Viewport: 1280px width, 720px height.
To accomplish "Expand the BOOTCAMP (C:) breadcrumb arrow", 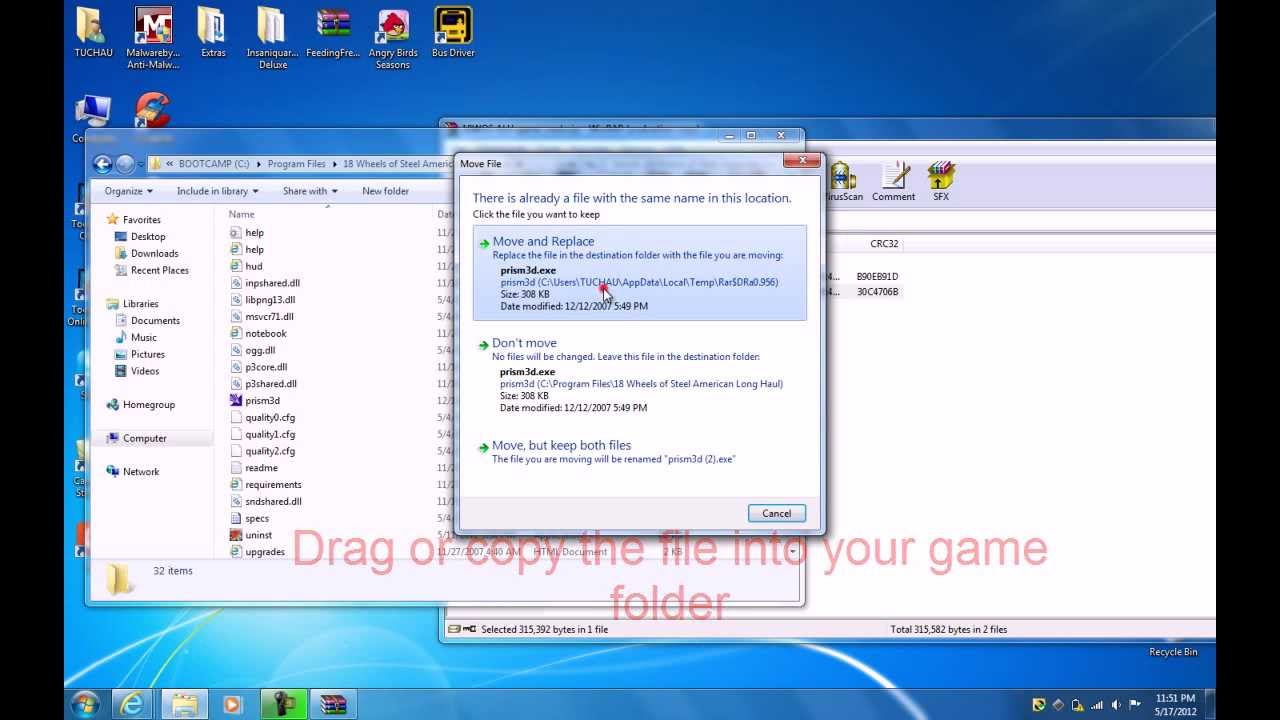I will tap(258, 164).
